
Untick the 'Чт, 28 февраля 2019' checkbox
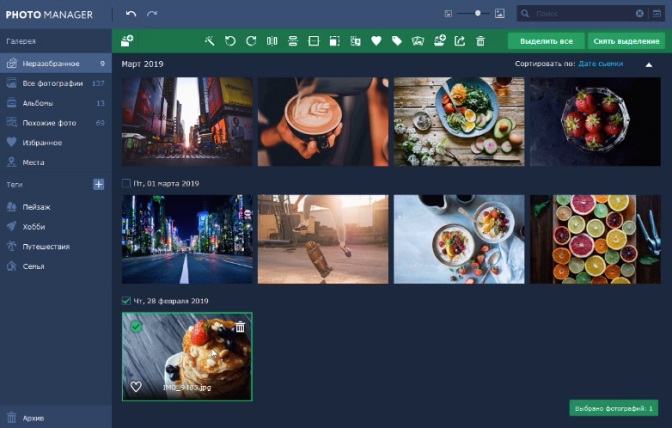126,301
